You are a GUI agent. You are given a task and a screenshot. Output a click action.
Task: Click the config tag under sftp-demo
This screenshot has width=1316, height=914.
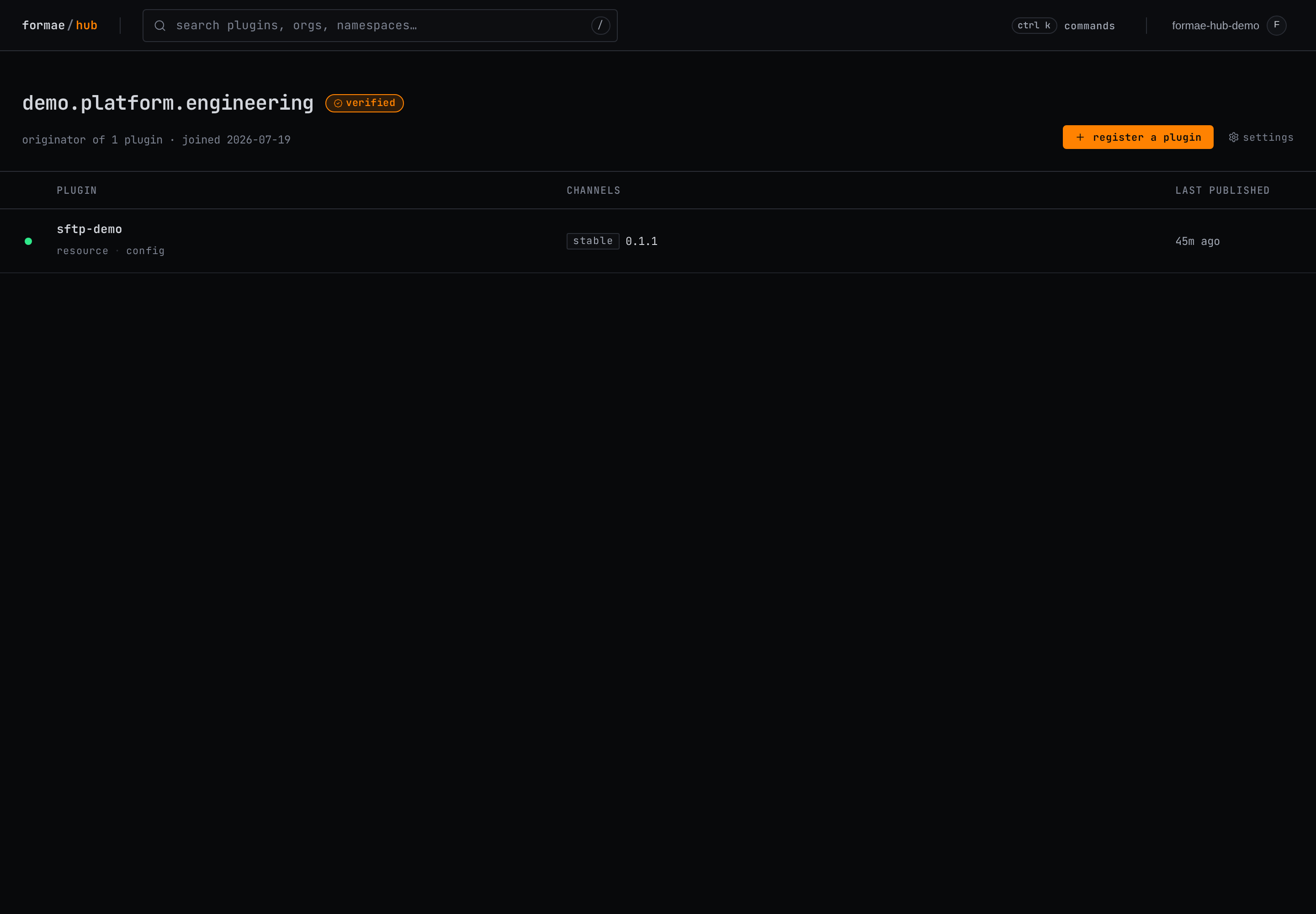pos(145,251)
